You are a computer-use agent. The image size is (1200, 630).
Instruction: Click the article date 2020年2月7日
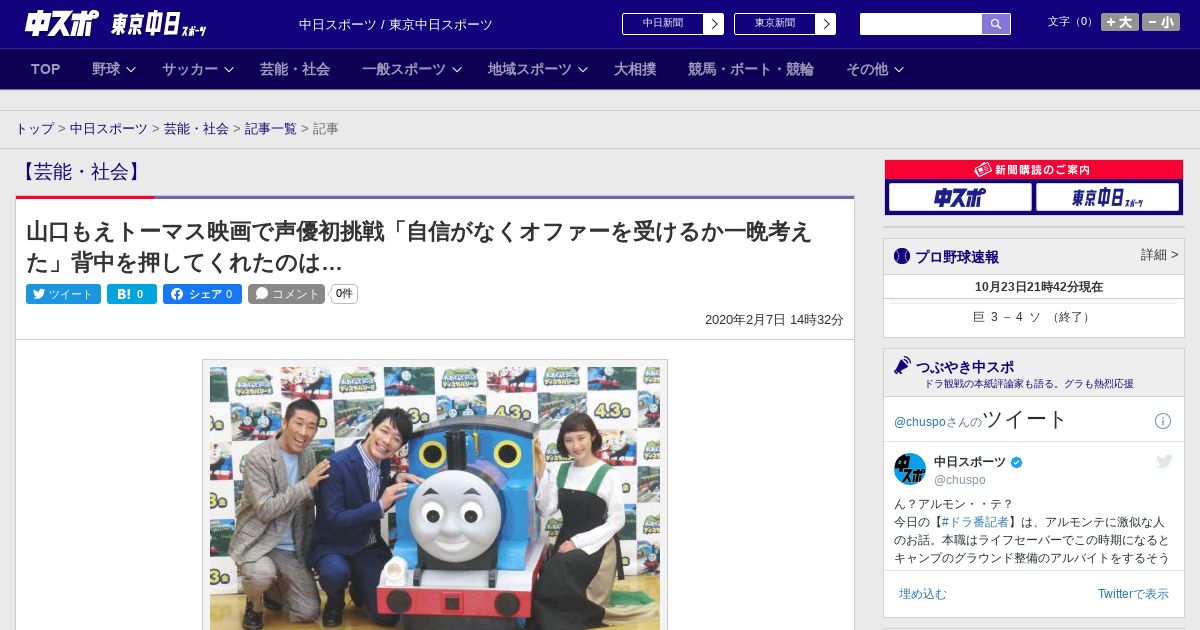[x=774, y=320]
